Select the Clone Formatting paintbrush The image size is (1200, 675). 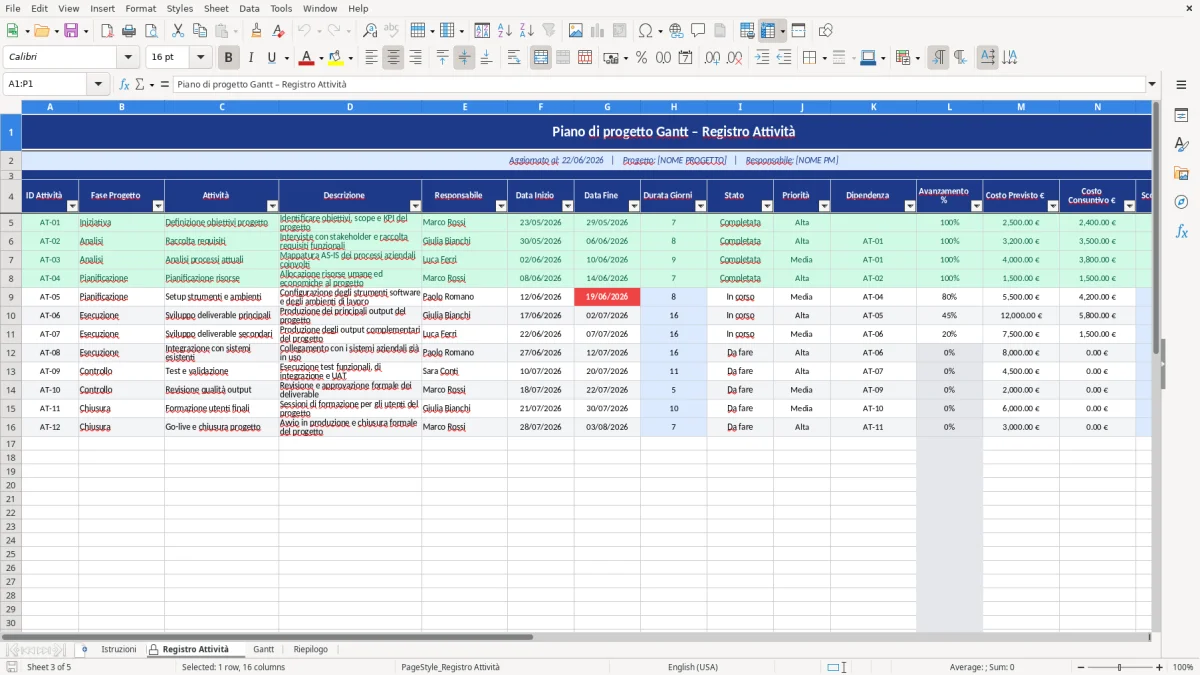[x=256, y=31]
